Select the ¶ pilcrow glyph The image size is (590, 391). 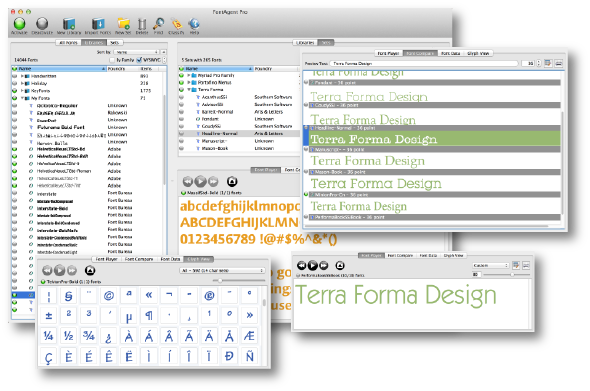pyautogui.click(x=149, y=316)
